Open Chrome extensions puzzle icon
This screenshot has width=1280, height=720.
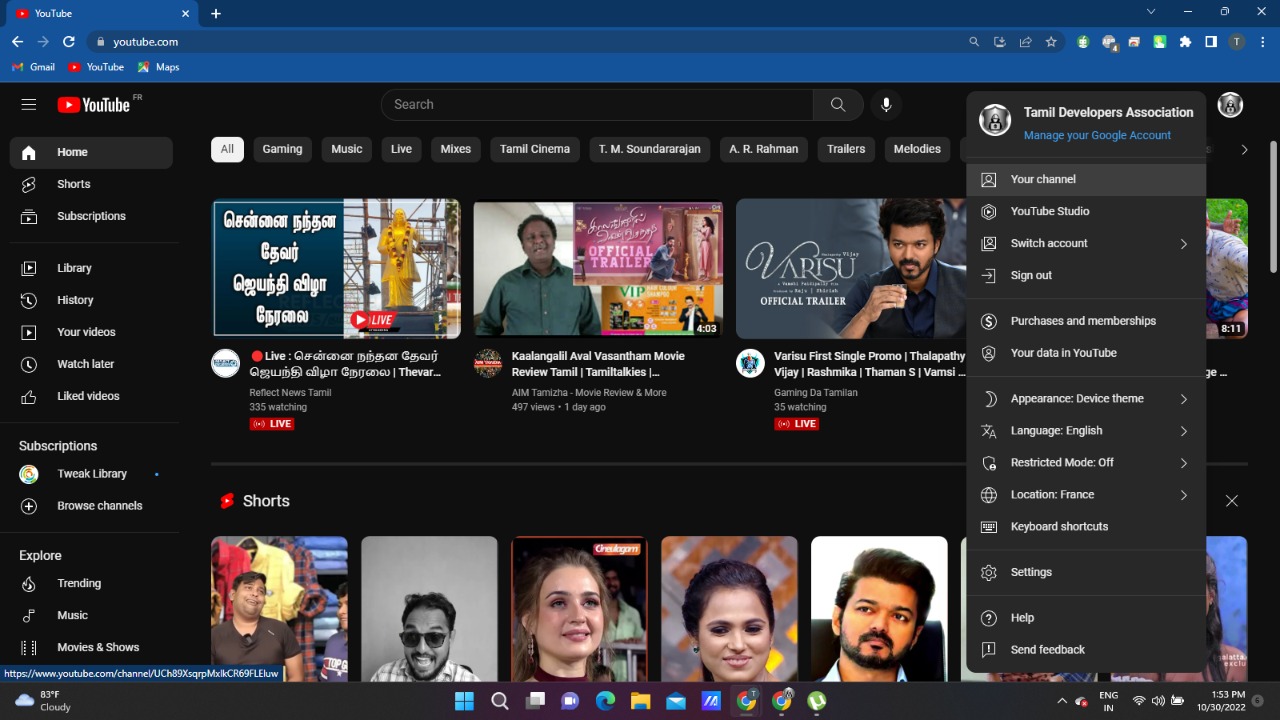tap(1185, 42)
